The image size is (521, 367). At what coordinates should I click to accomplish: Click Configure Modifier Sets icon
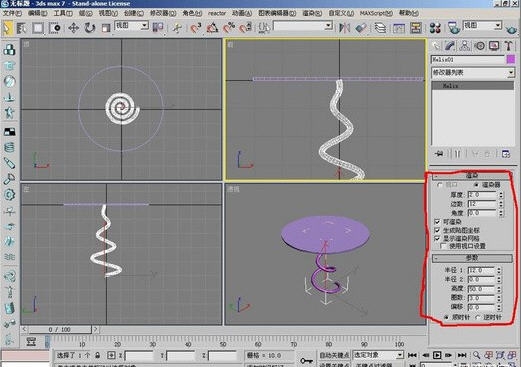point(506,154)
